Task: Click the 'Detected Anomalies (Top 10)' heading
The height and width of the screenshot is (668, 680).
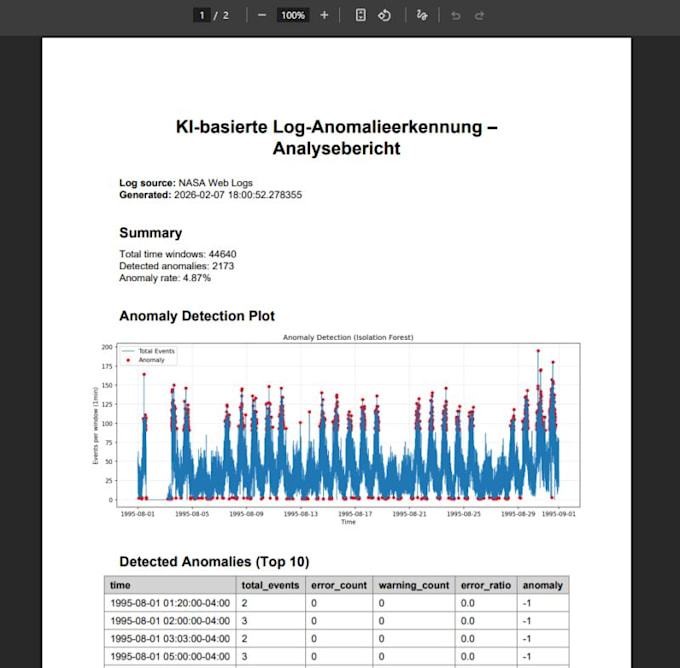Action: click(x=214, y=562)
